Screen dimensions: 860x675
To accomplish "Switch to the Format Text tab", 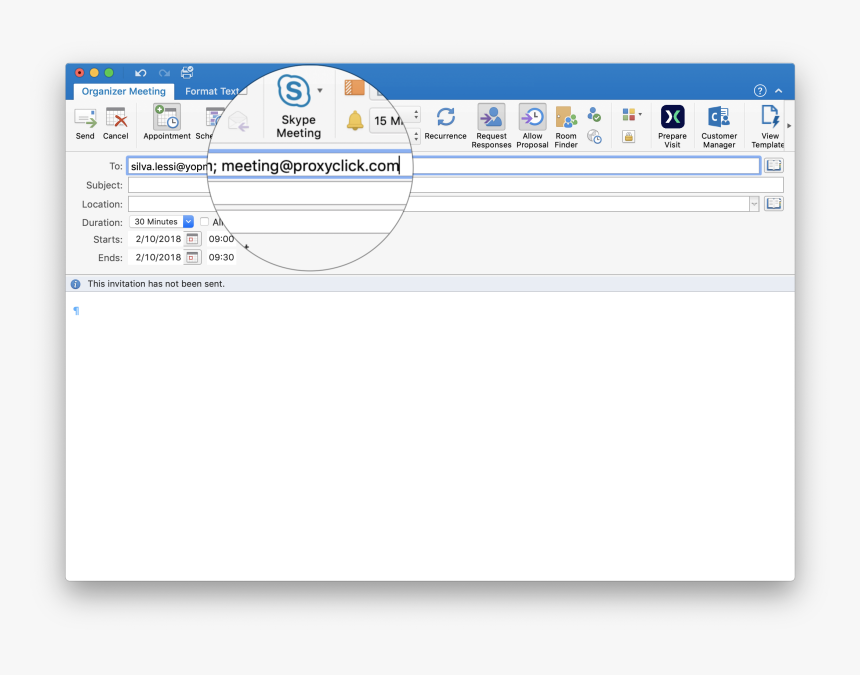I will coord(212,92).
